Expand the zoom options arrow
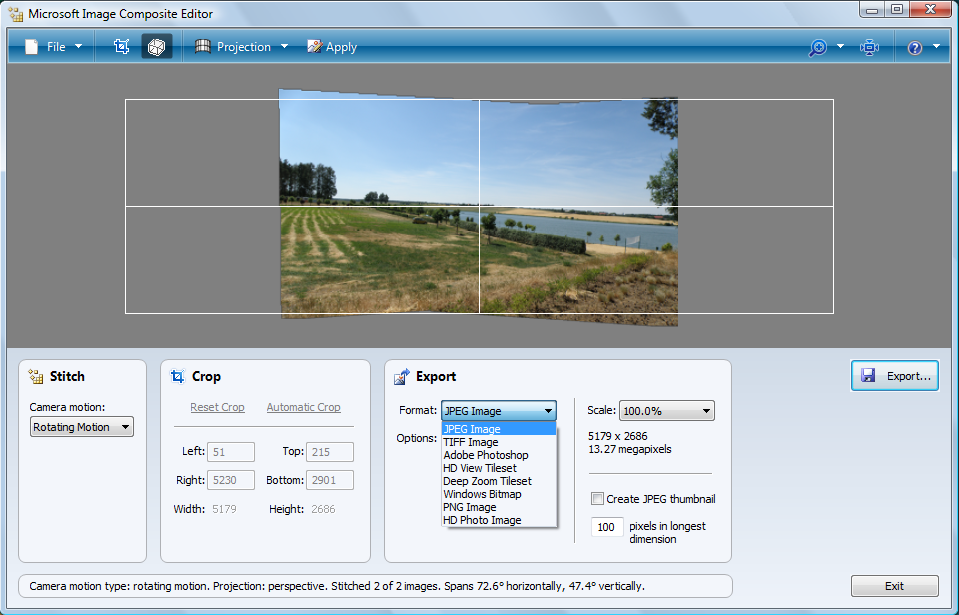The height and width of the screenshot is (615, 959). 840,46
